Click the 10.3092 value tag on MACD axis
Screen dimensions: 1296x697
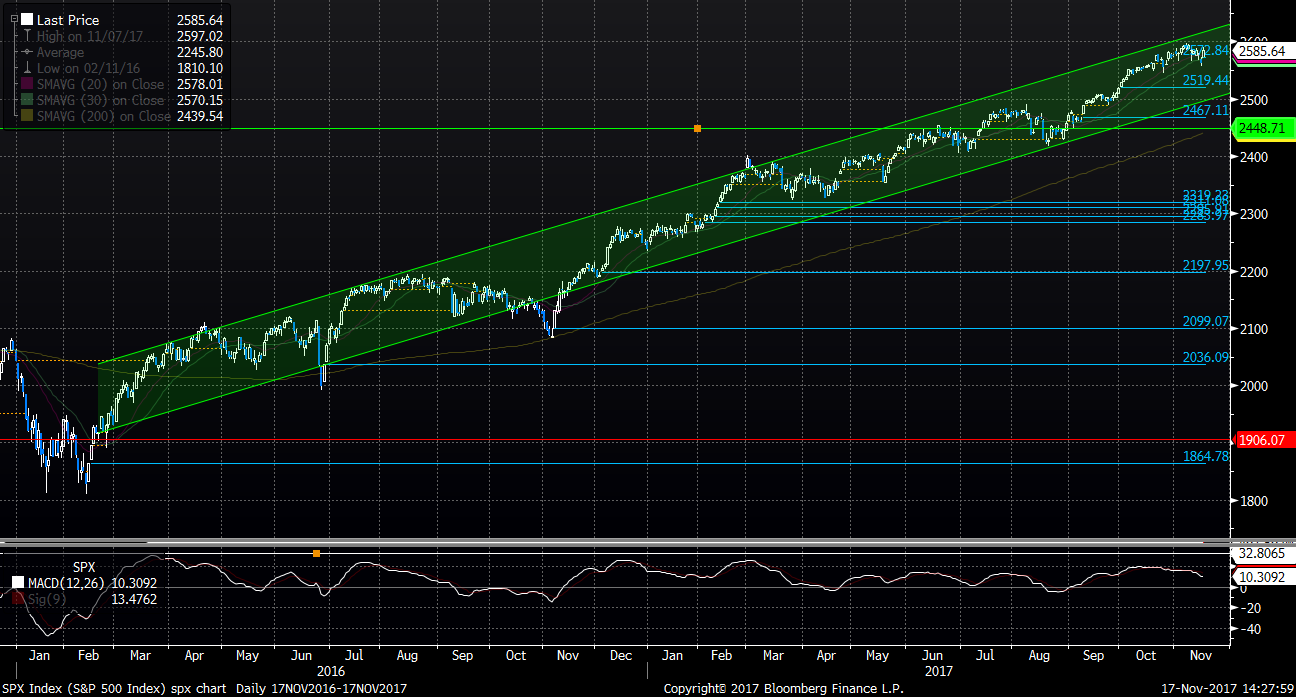(1264, 578)
